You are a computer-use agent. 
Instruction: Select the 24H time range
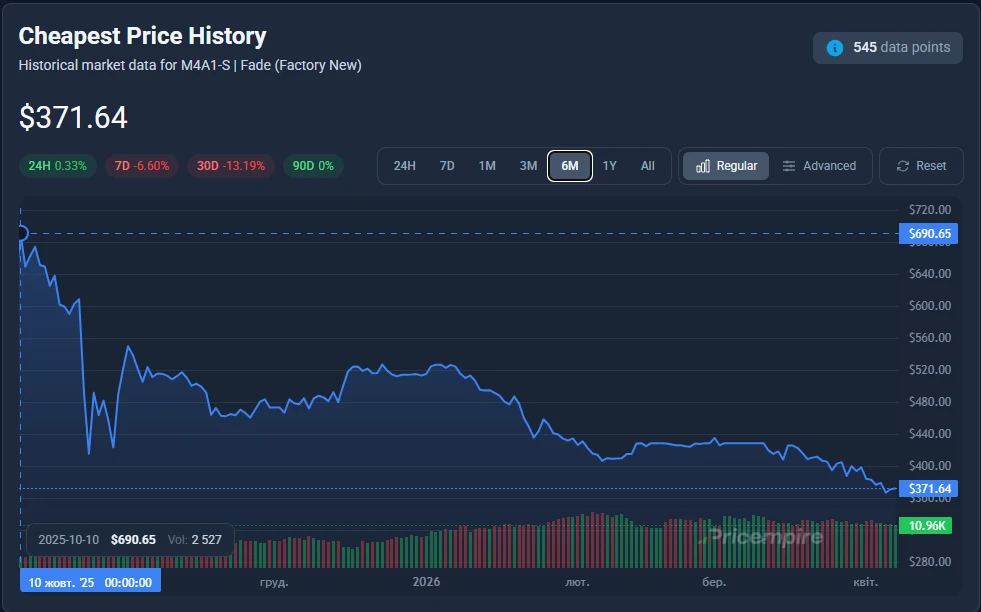pyautogui.click(x=404, y=166)
